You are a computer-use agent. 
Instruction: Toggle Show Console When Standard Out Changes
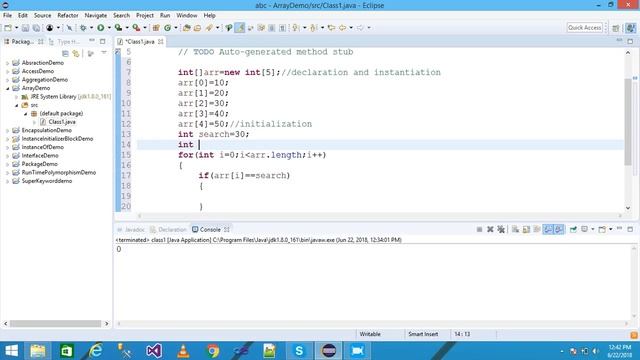coord(548,229)
